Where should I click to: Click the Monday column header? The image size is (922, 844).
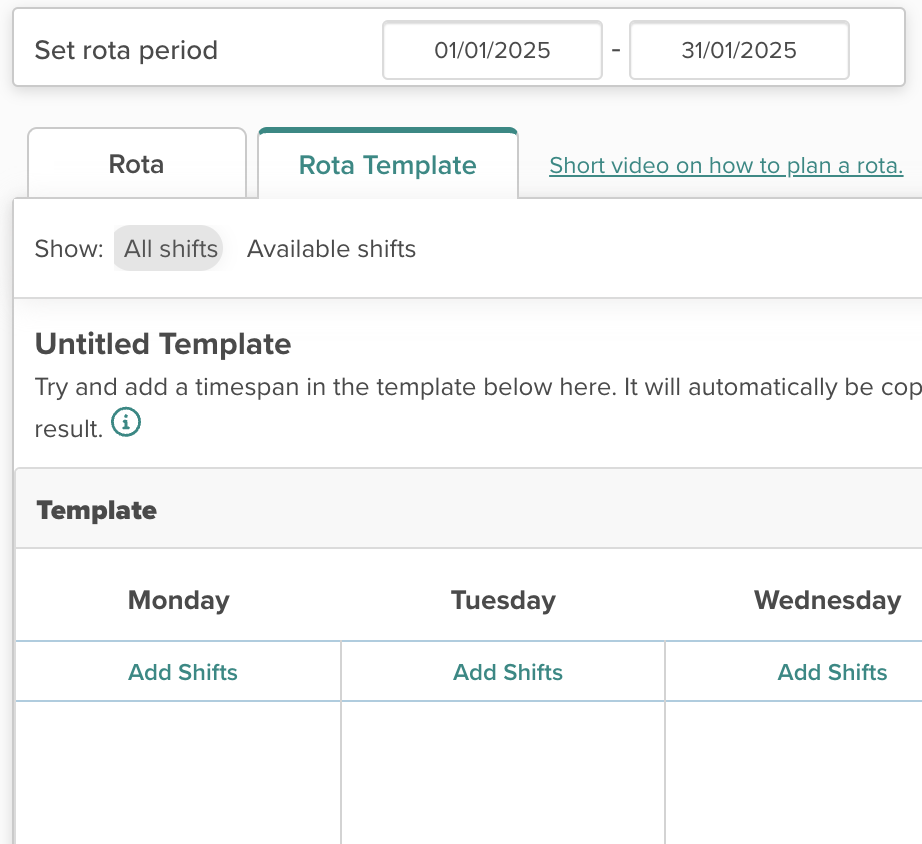[x=179, y=600]
